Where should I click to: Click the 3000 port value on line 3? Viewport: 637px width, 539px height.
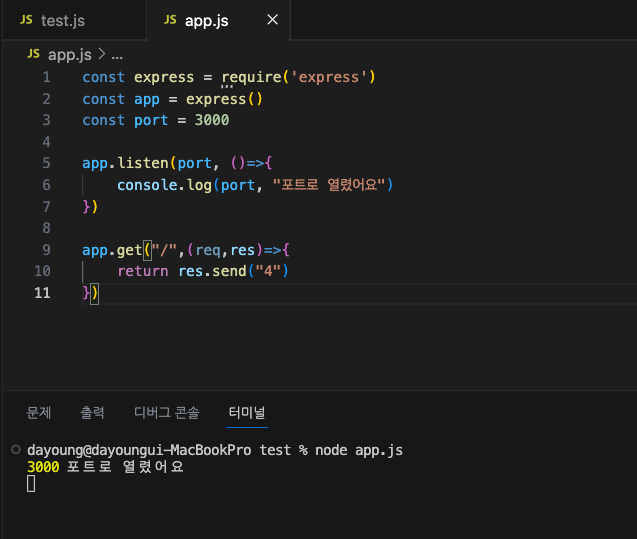pos(212,120)
